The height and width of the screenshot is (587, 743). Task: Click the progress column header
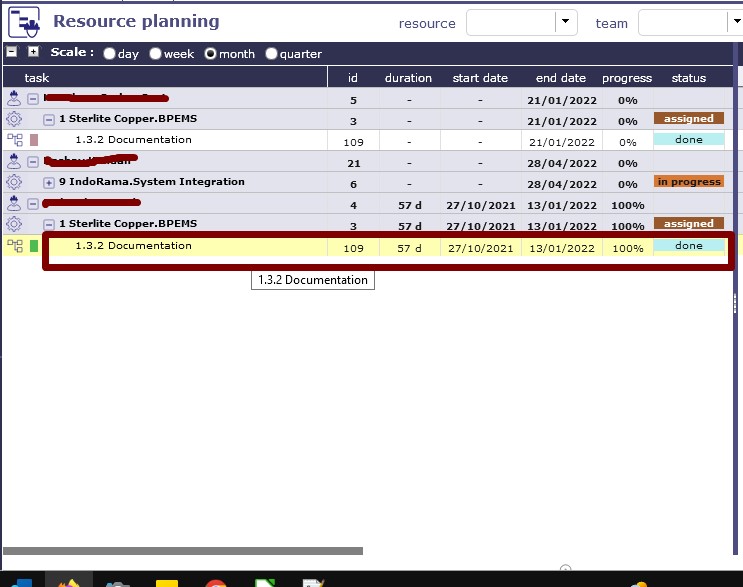point(626,78)
